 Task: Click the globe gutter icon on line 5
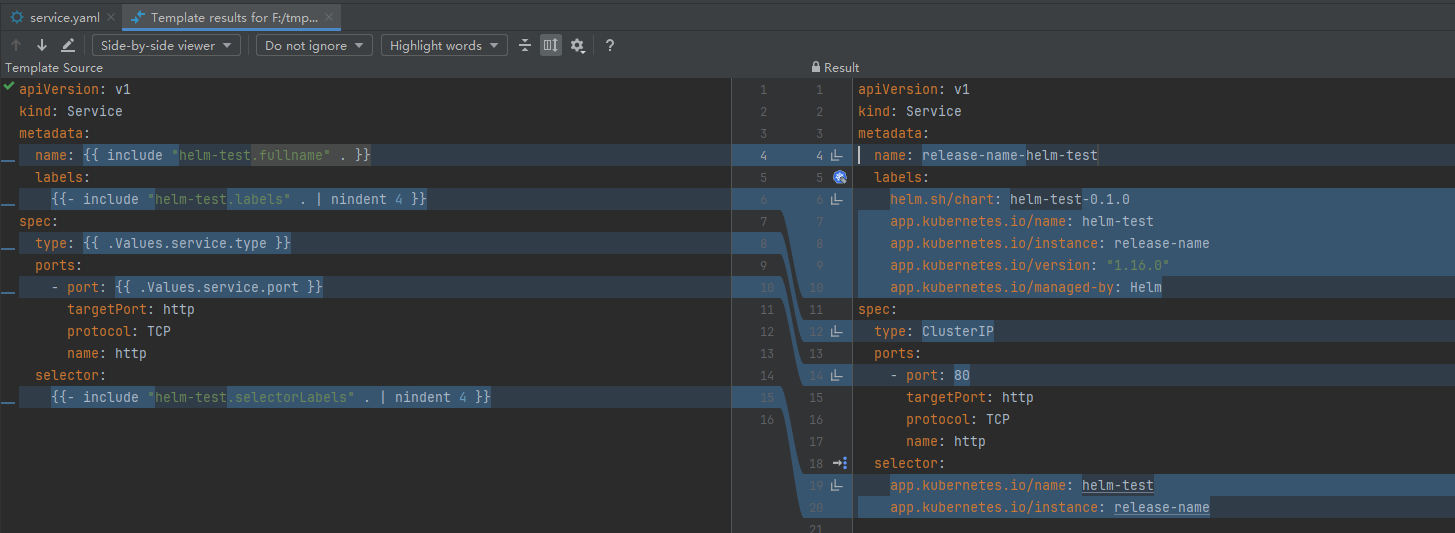(x=840, y=177)
